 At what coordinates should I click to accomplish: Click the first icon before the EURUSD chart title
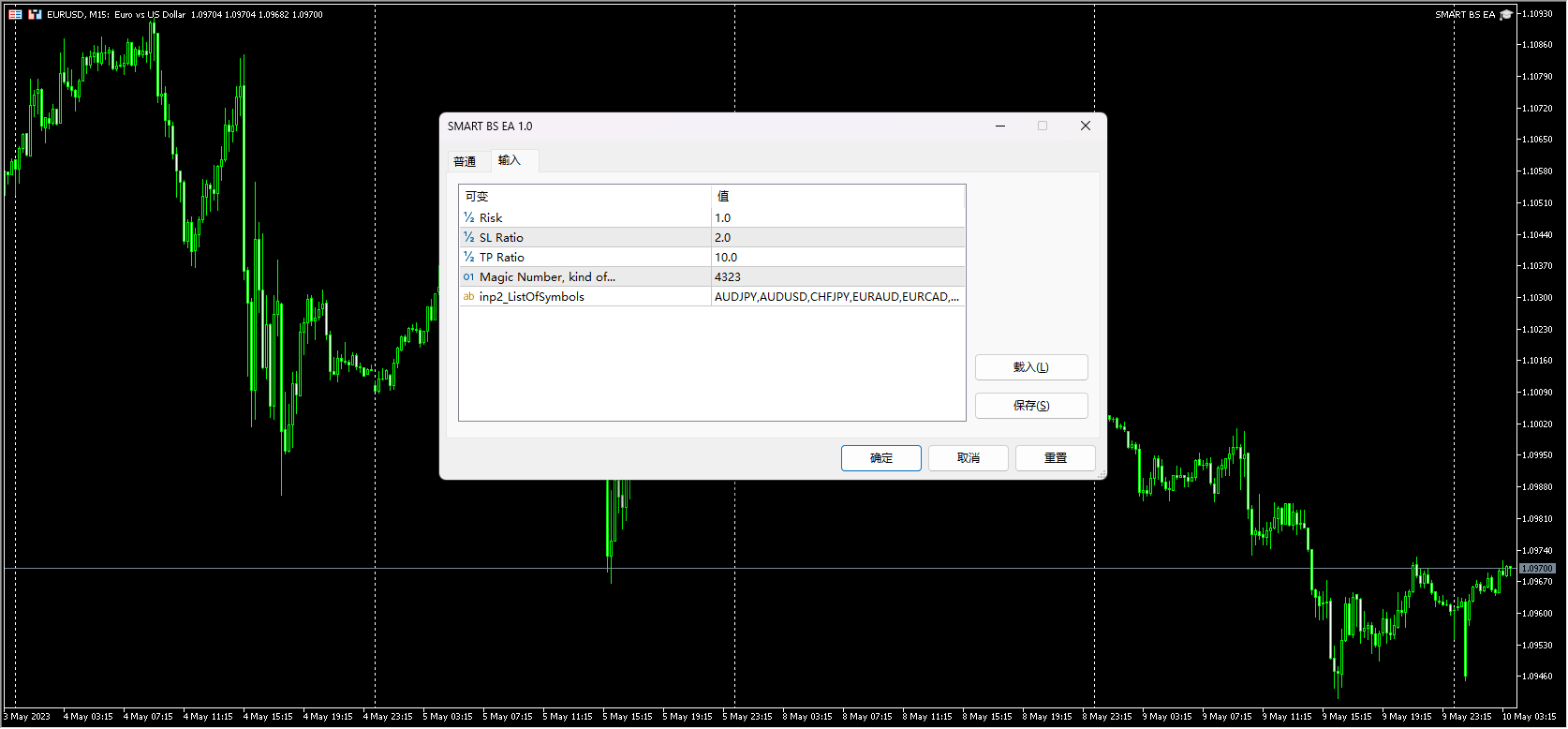[x=15, y=14]
